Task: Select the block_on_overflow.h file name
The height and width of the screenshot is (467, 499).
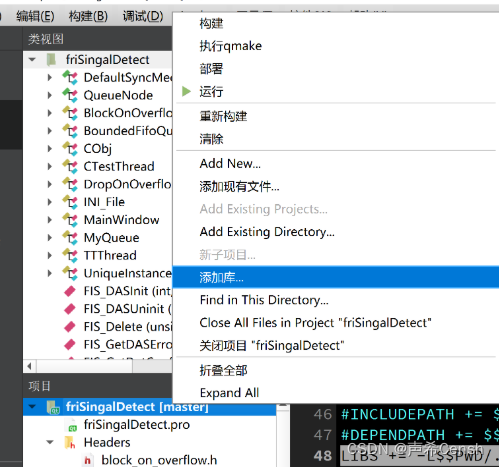Action: pos(159,460)
